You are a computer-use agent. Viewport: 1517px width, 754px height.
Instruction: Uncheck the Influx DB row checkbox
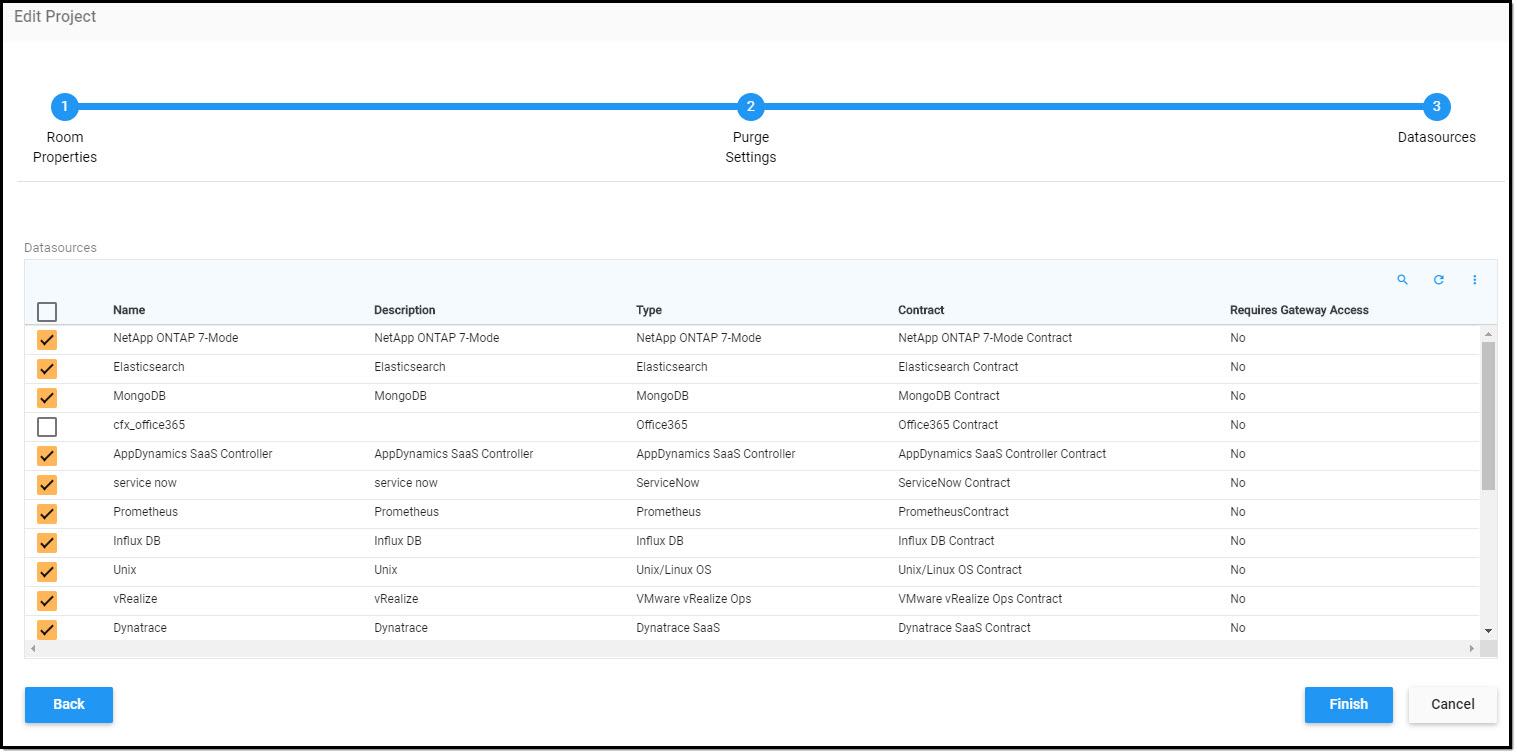point(47,543)
